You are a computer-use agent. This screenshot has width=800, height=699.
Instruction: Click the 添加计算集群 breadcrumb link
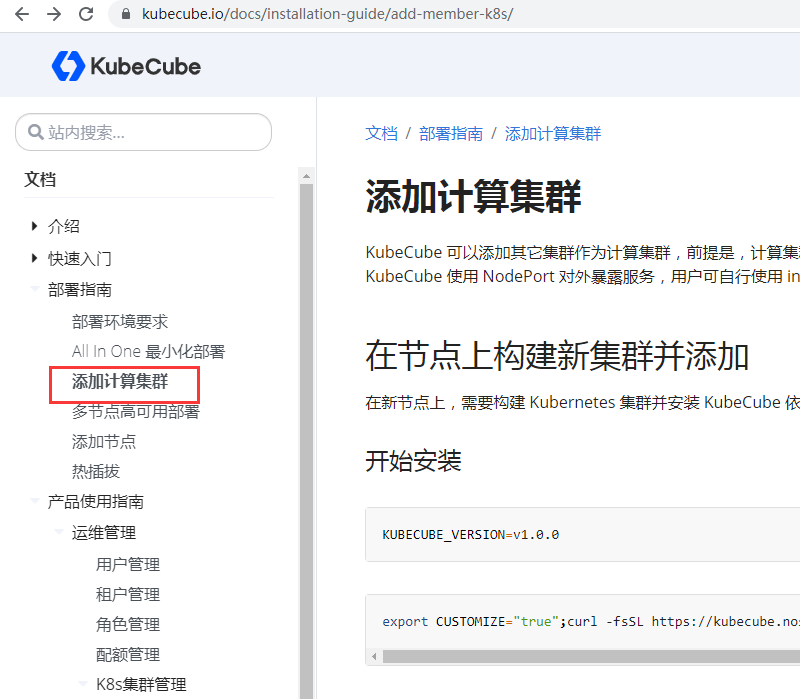[x=553, y=134]
